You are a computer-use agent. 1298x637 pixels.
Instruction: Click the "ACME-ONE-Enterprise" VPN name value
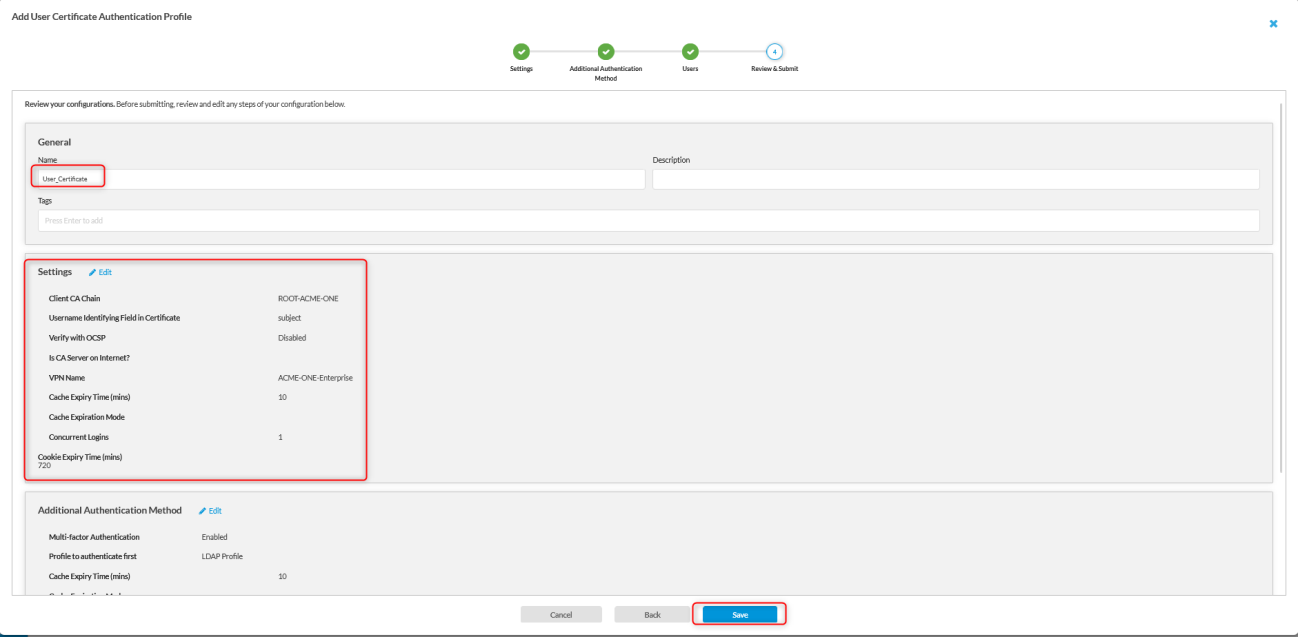[315, 378]
